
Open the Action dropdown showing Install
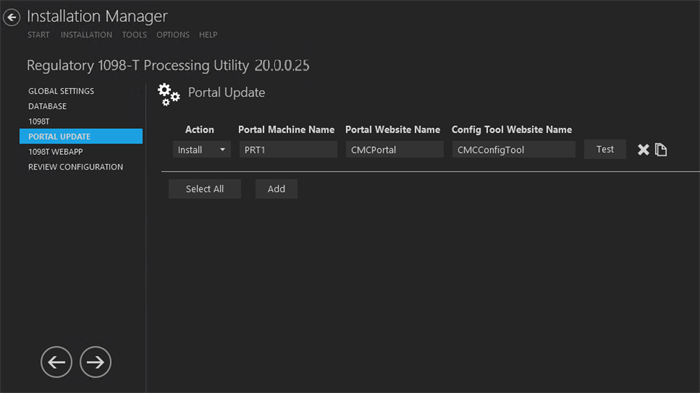202,150
